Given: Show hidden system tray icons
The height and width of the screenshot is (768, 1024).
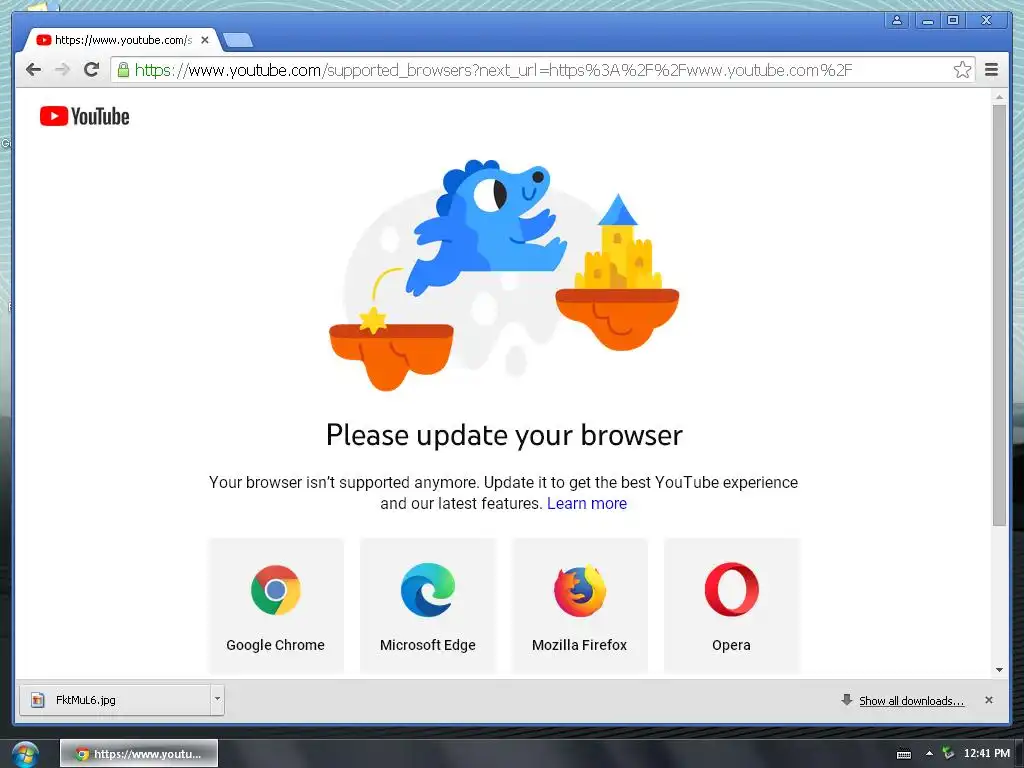Looking at the screenshot, I should point(929,754).
